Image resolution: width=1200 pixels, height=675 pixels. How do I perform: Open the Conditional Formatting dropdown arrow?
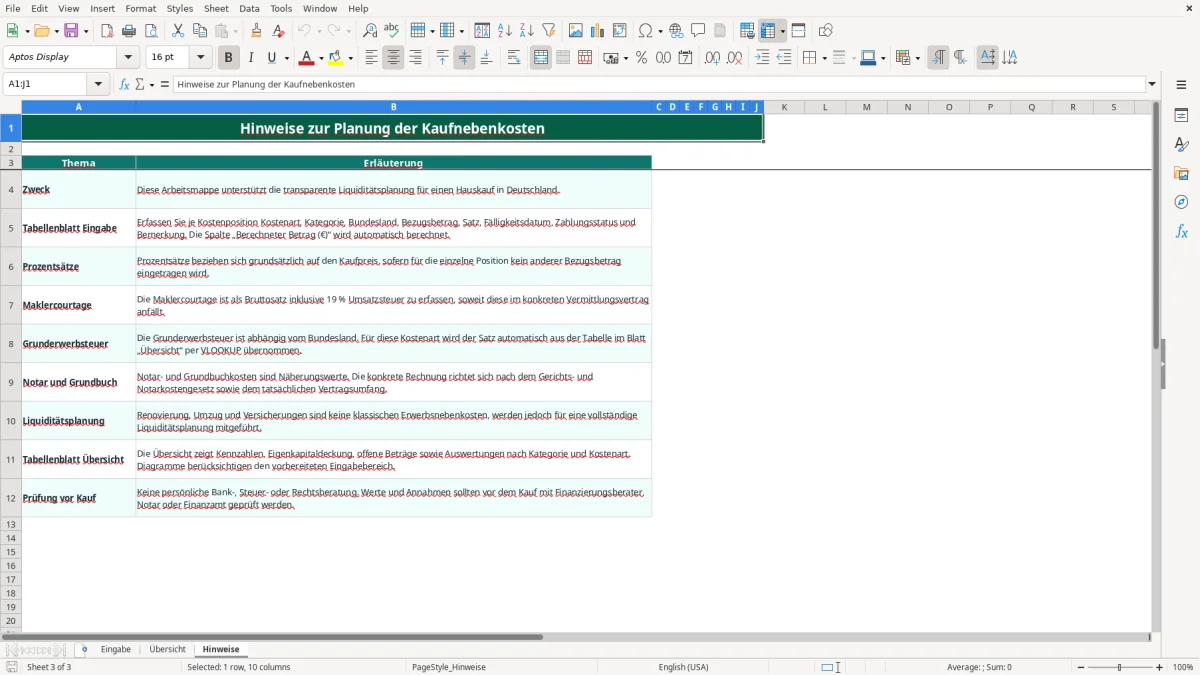917,58
